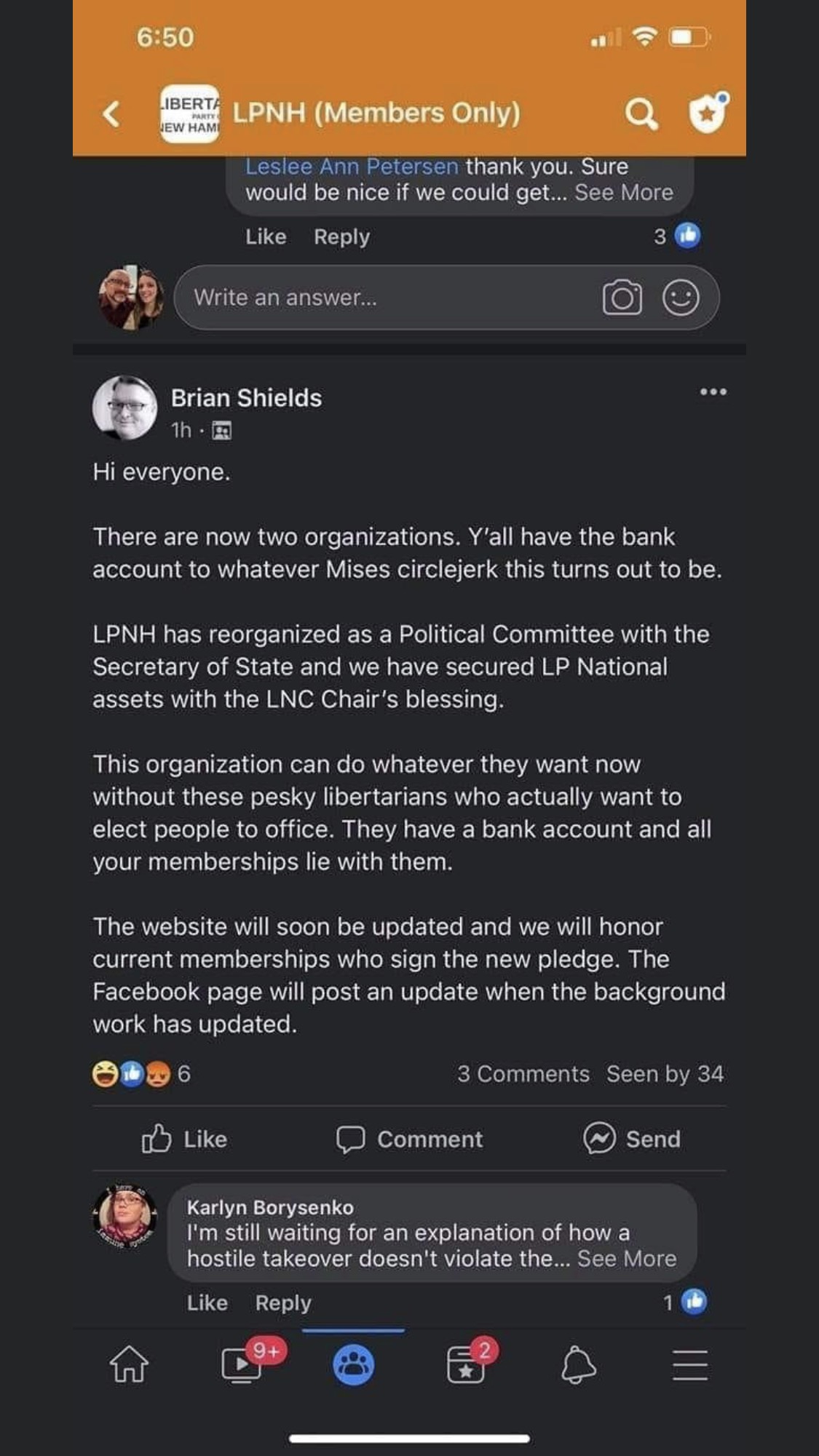Screen dimensions: 819x1456
Task: Focus the Write an answer field
Action: point(446,298)
